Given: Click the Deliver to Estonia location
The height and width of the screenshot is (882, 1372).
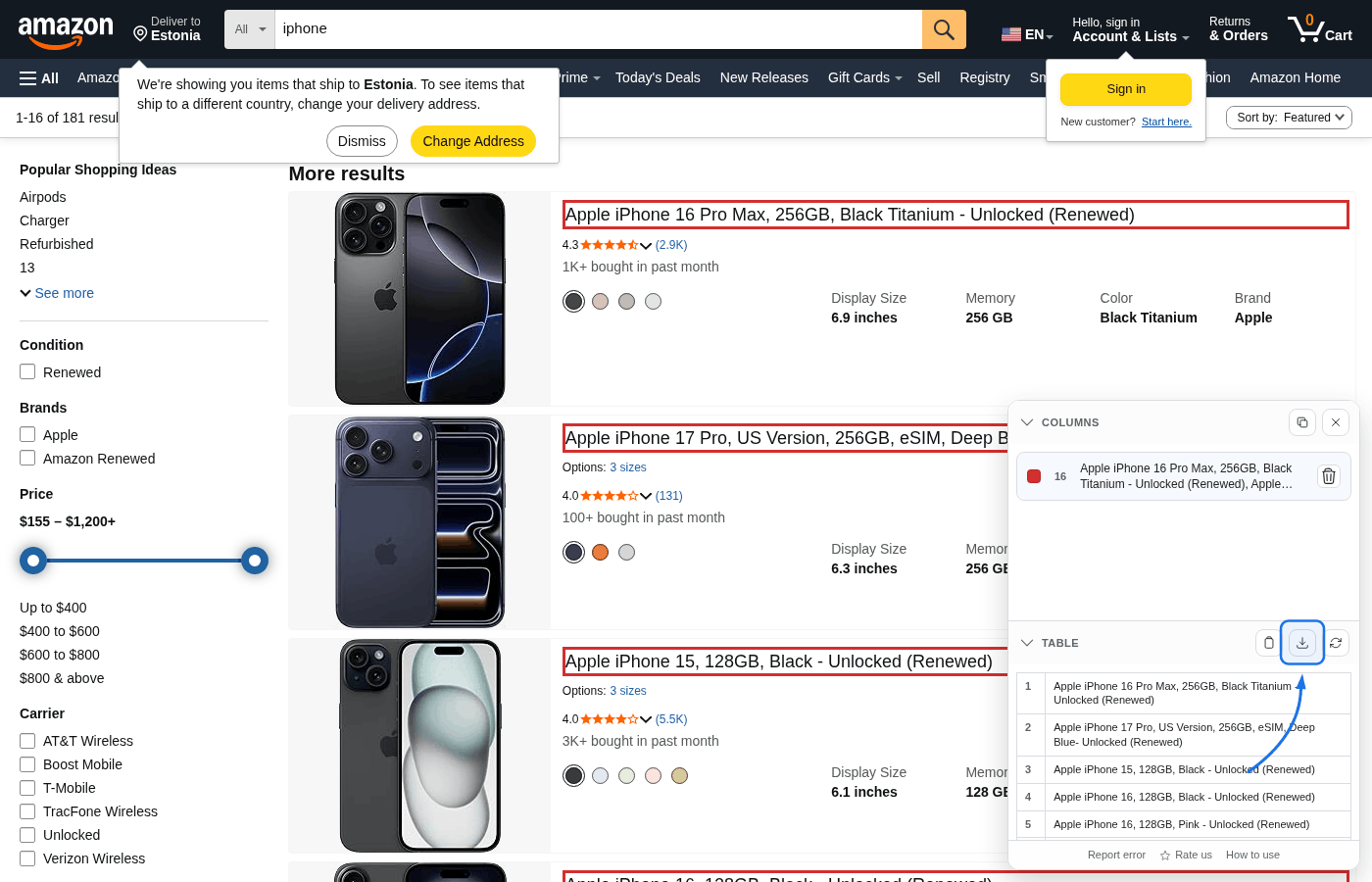Looking at the screenshot, I should click(168, 29).
